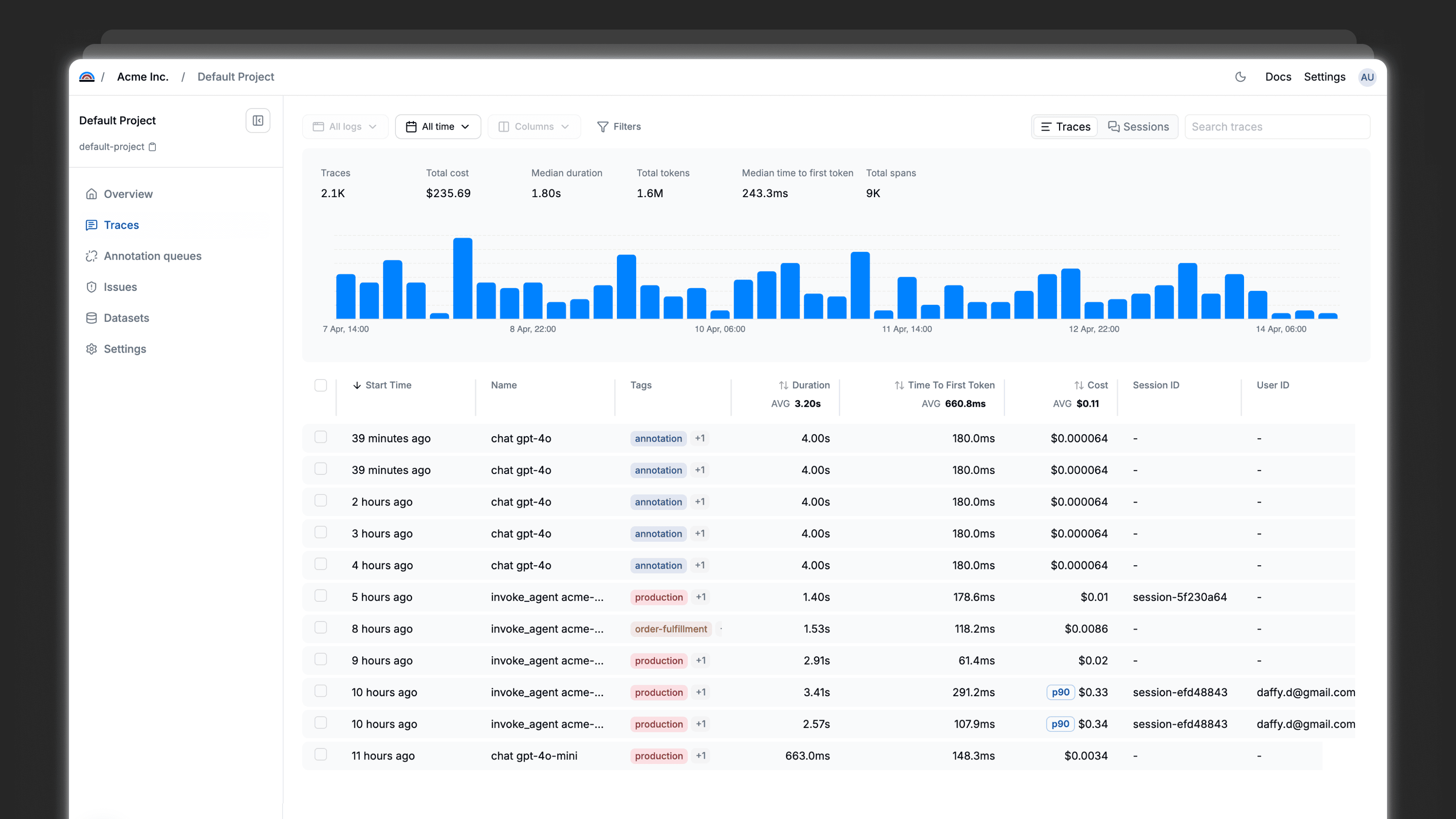Sort by Cost column arrows icon
The width and height of the screenshot is (1456, 819).
point(1078,386)
